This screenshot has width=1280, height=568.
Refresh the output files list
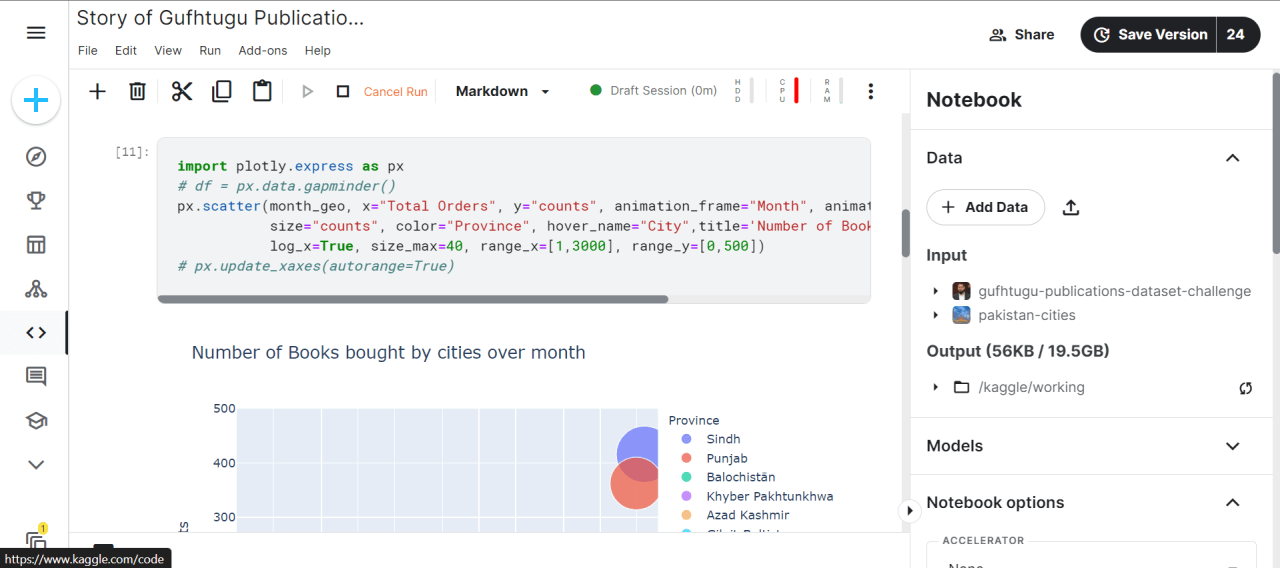point(1245,387)
